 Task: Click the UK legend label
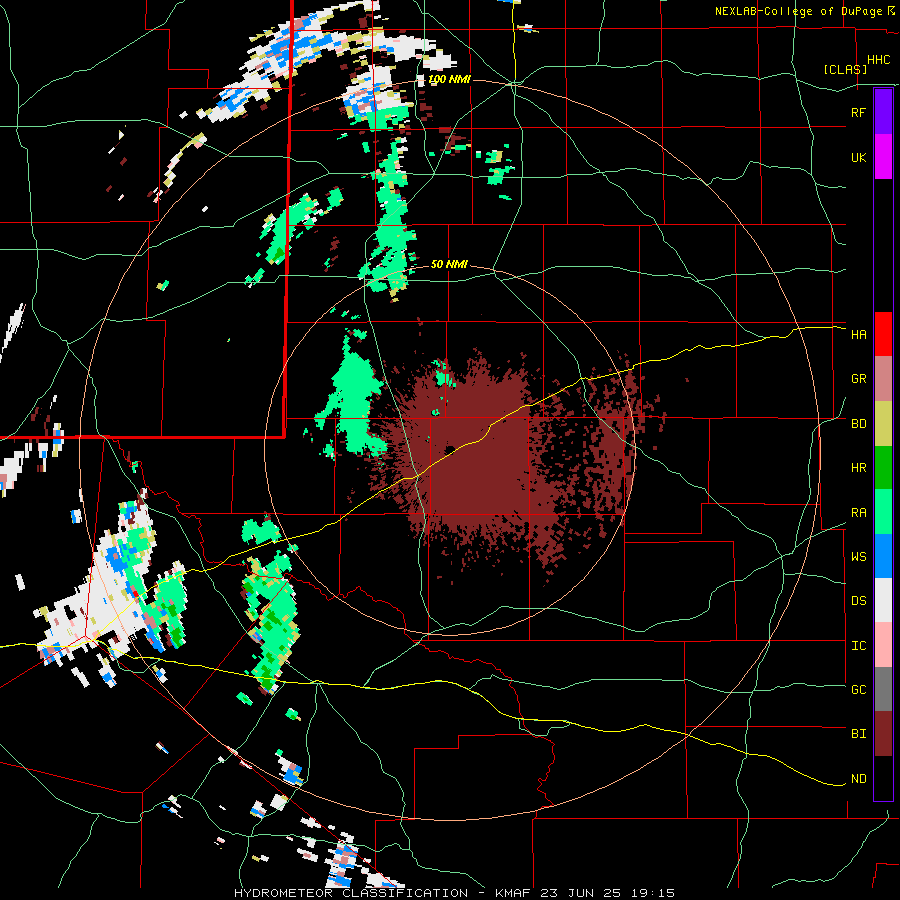(858, 157)
